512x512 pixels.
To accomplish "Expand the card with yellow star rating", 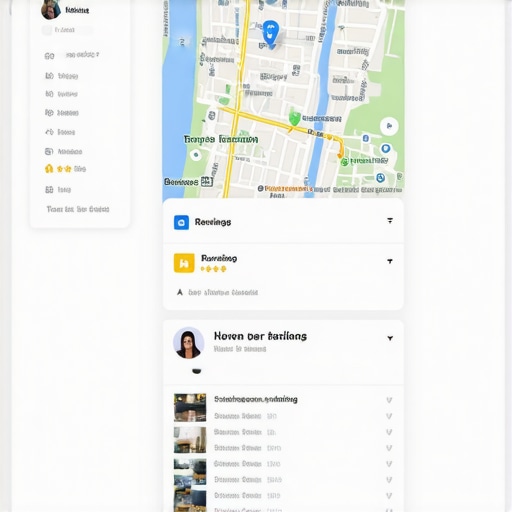I will [390, 261].
